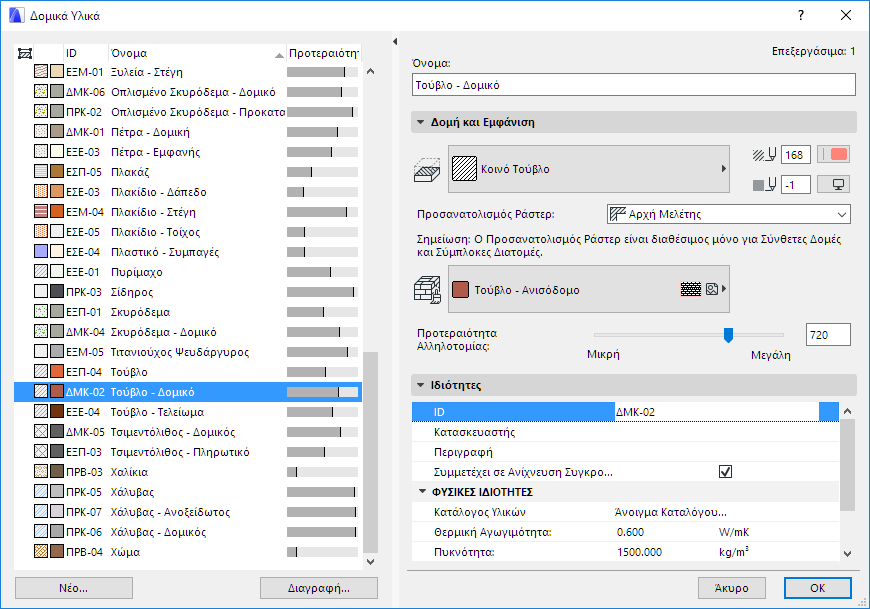Select the Σίδηρος material row
The height and width of the screenshot is (609, 870).
(x=188, y=292)
